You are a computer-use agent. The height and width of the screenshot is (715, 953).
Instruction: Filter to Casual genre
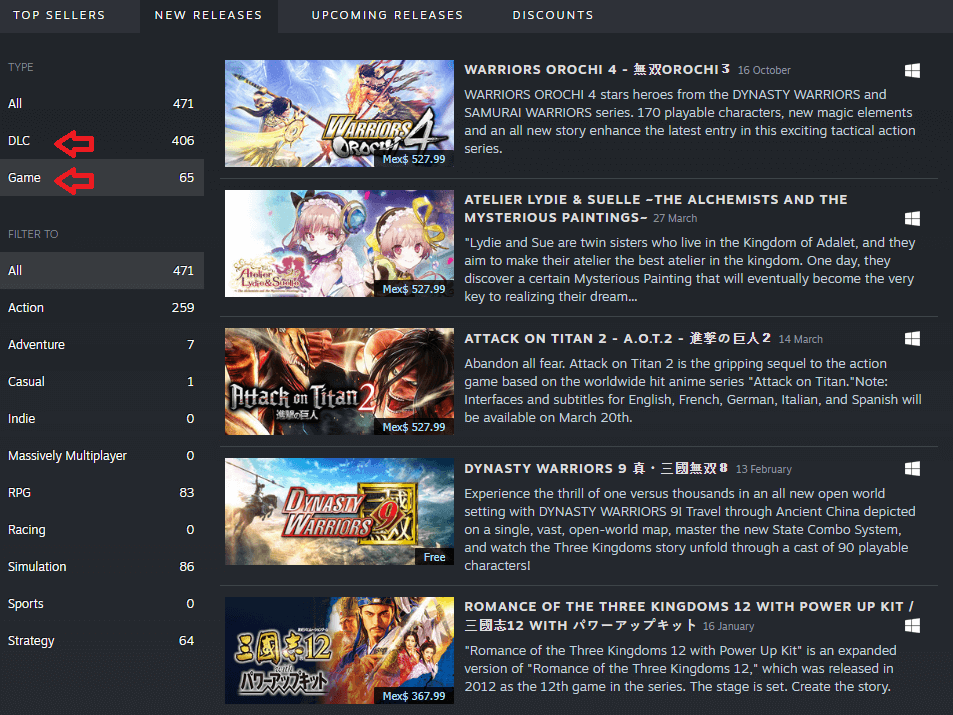(x=101, y=382)
